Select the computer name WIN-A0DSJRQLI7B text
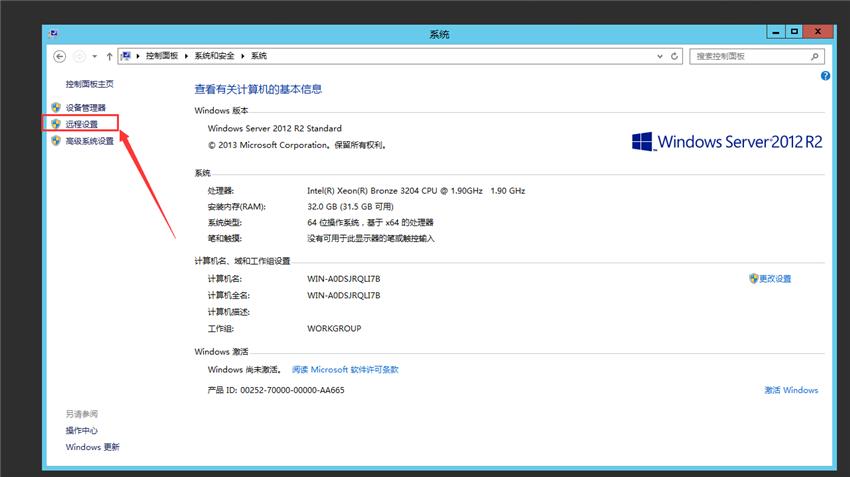The height and width of the screenshot is (477, 850). [344, 279]
